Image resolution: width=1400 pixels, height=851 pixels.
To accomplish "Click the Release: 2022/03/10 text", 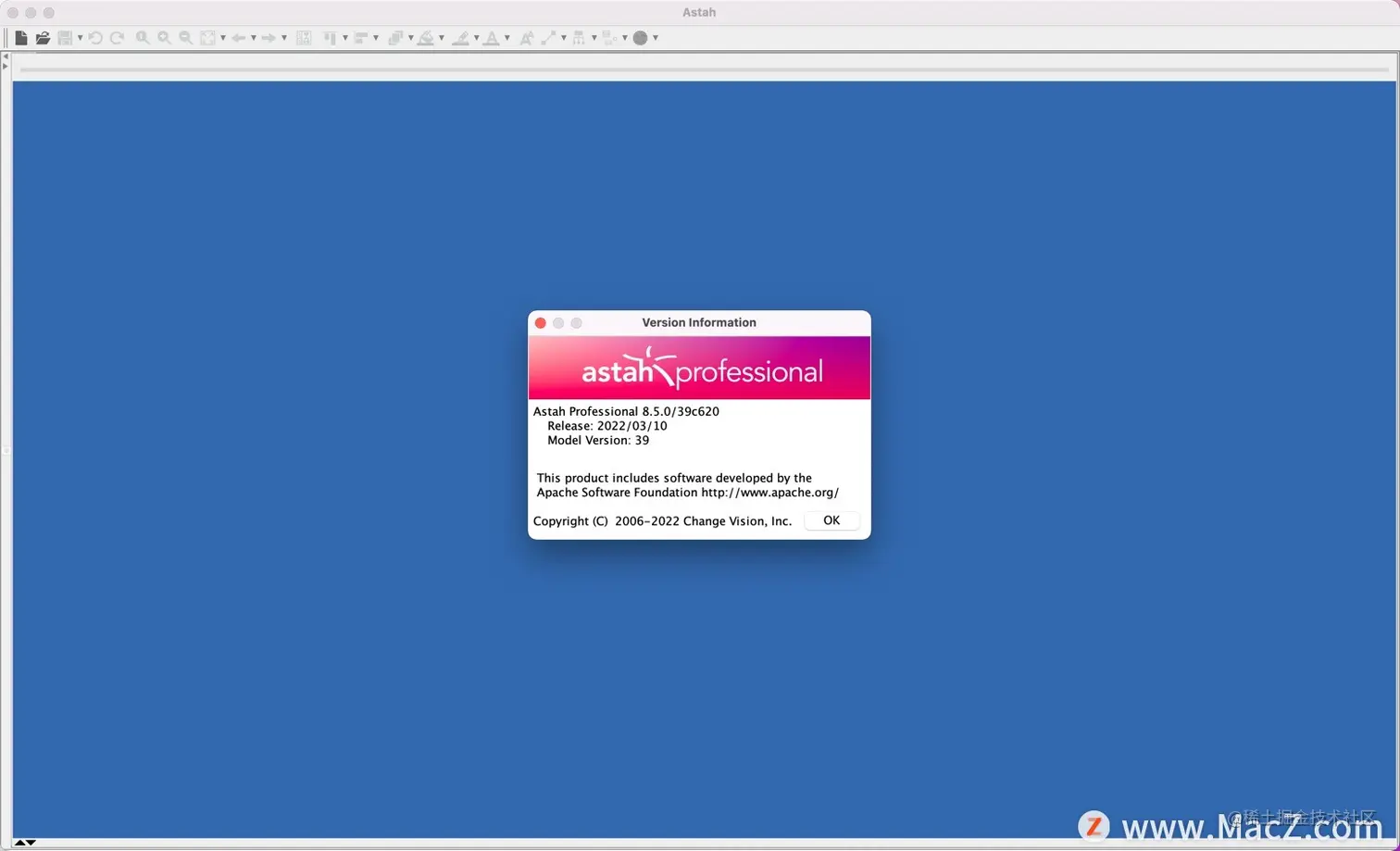I will pos(607,426).
